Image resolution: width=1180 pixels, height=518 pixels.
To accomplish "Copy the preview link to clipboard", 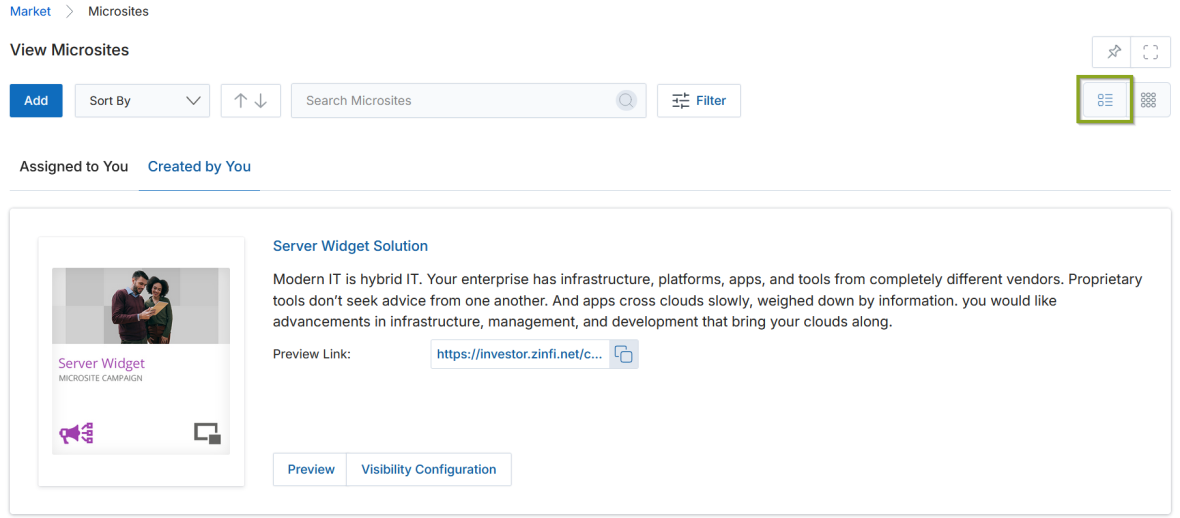I will pyautogui.click(x=623, y=354).
